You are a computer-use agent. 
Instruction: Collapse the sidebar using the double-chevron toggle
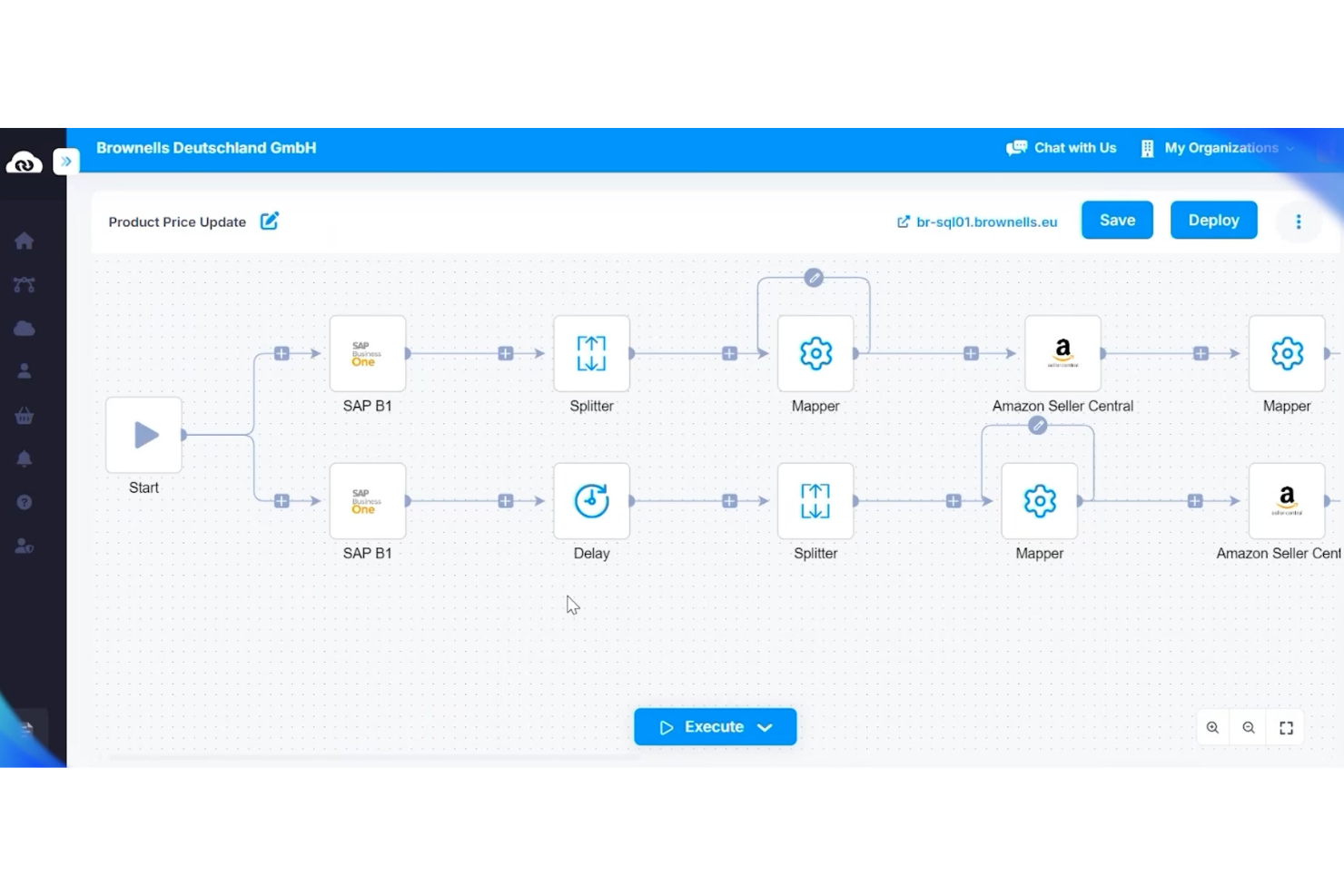click(x=65, y=162)
